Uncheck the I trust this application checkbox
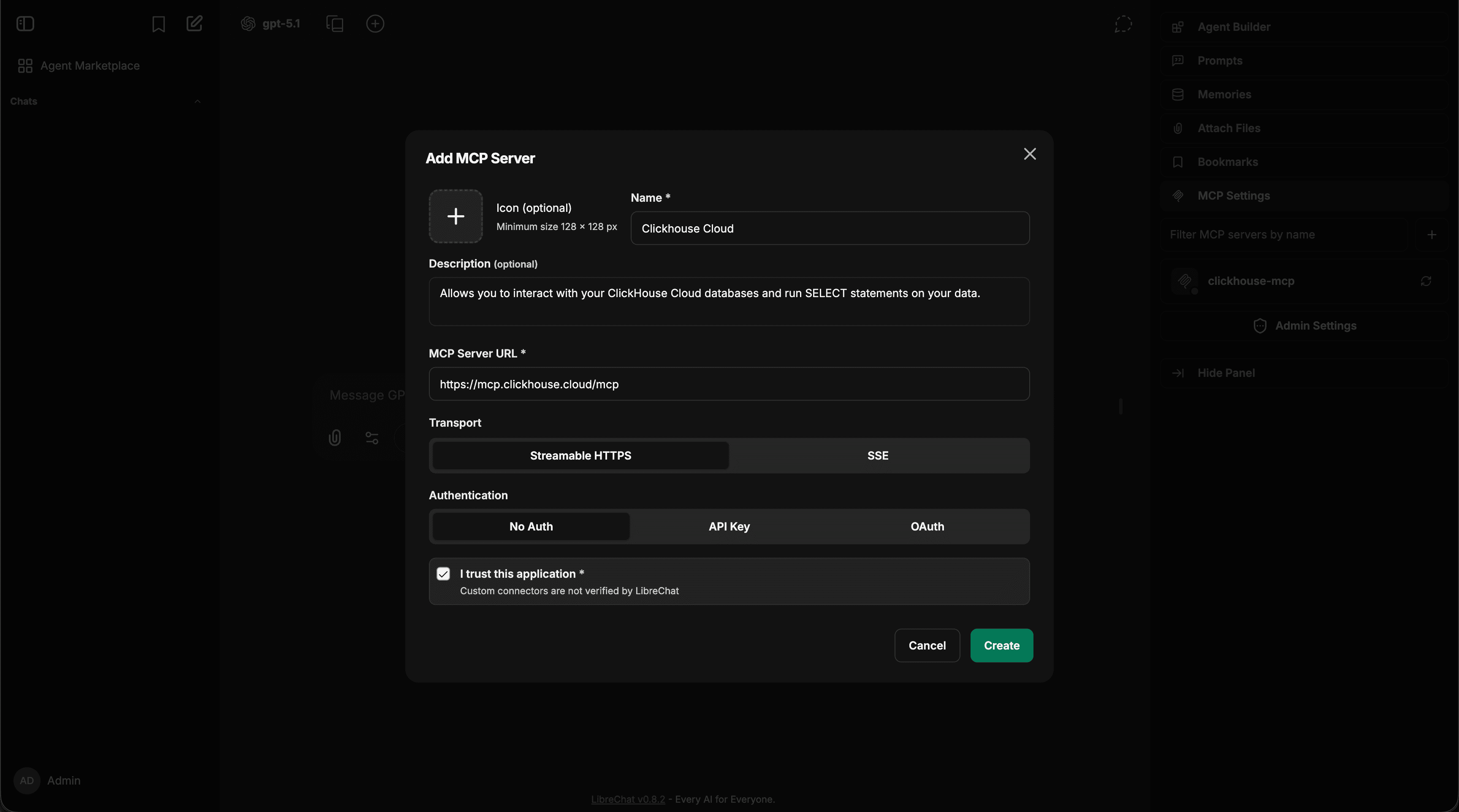Screen dimensions: 1459x812 click(443, 574)
